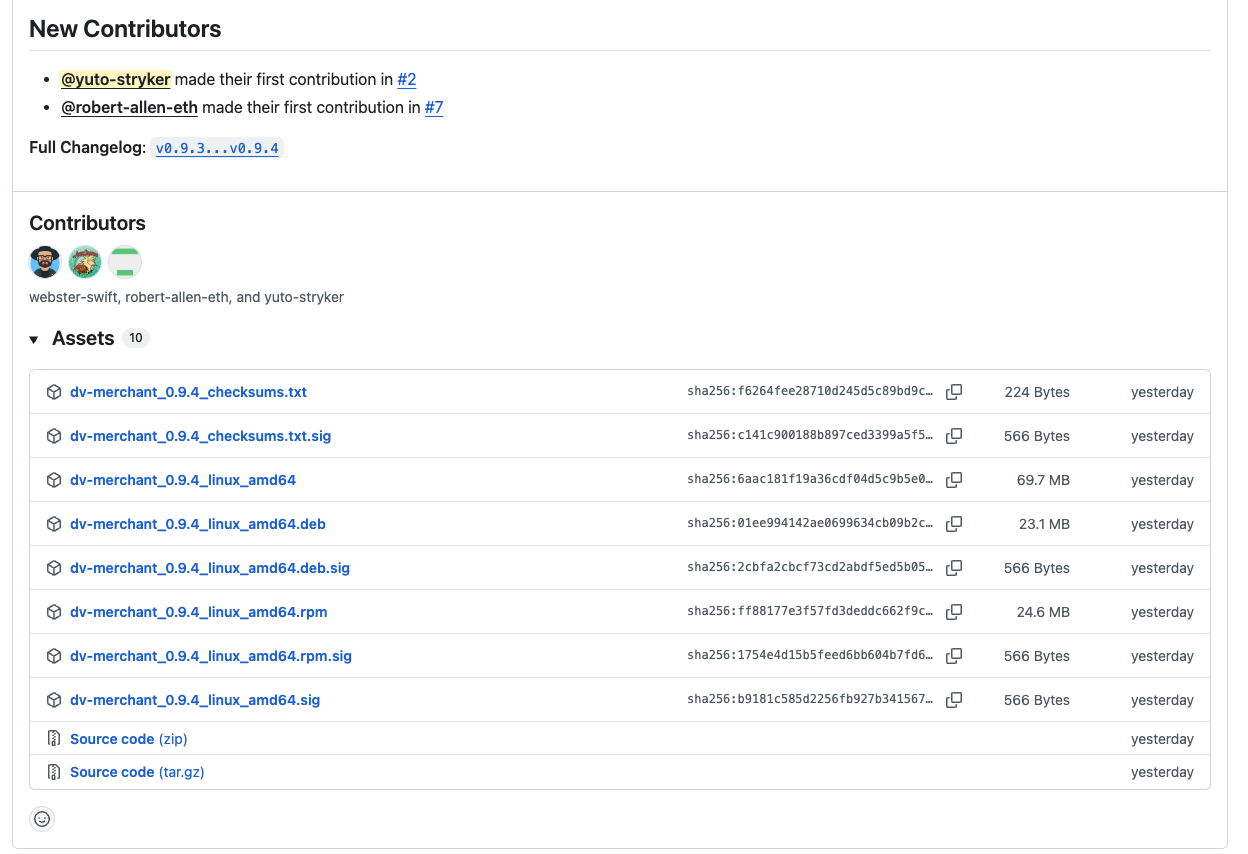
Task: Click sha256:c141c900188b897ced3399a5f5 hash text
Action: point(811,436)
